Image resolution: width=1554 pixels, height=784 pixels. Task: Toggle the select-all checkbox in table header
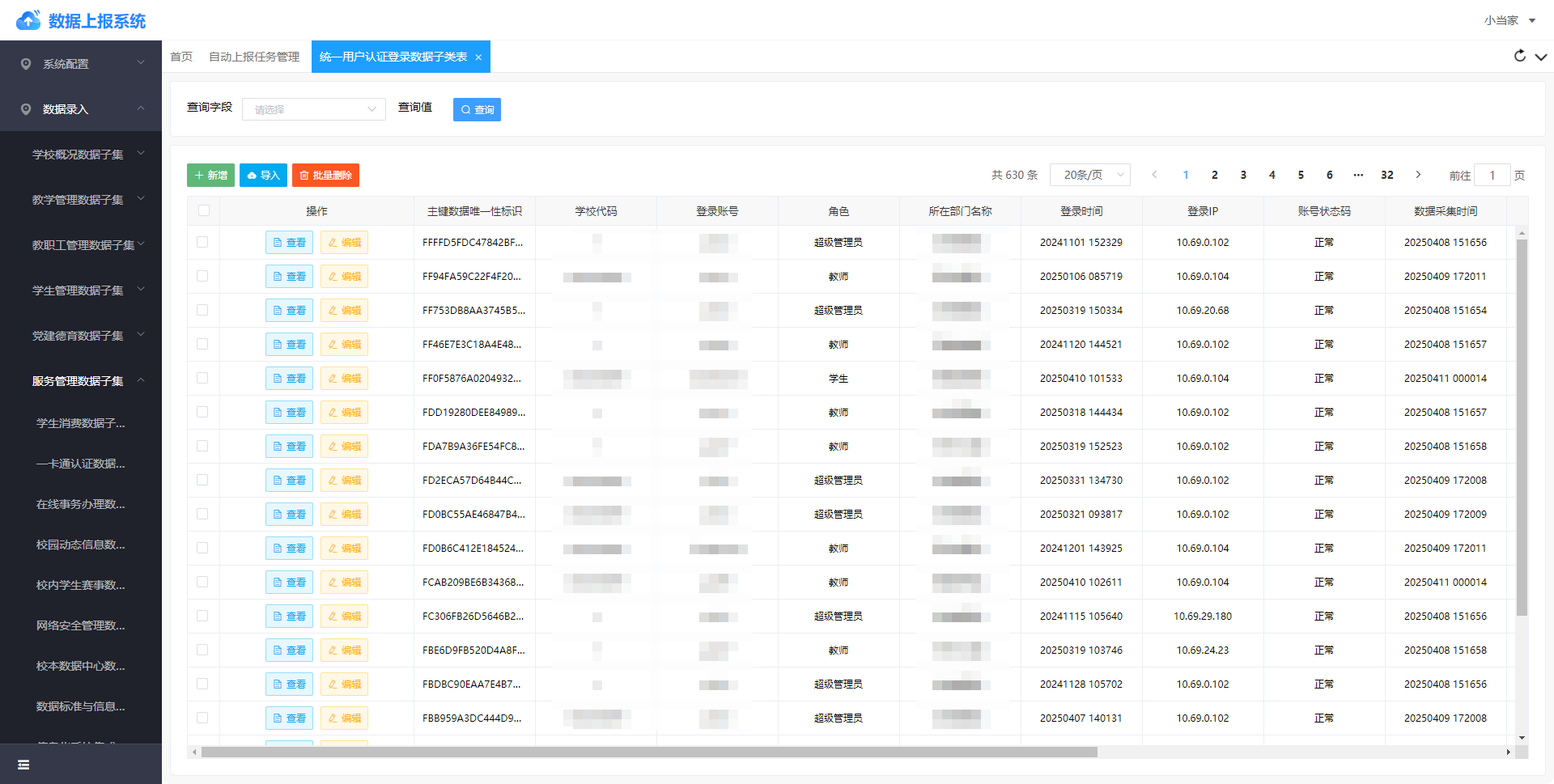tap(203, 210)
